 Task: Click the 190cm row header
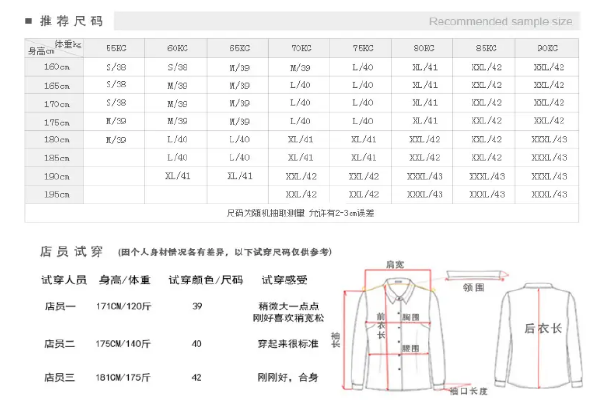click(x=54, y=176)
